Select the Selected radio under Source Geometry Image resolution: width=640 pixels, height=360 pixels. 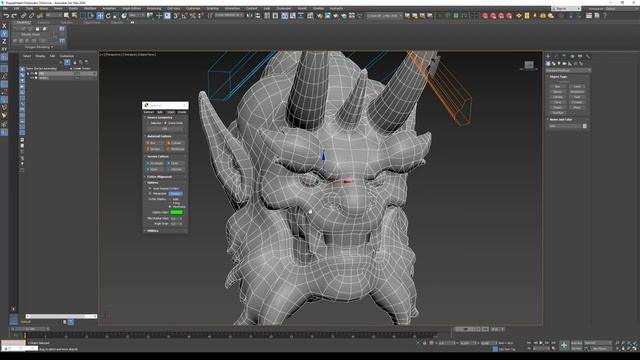[x=147, y=123]
